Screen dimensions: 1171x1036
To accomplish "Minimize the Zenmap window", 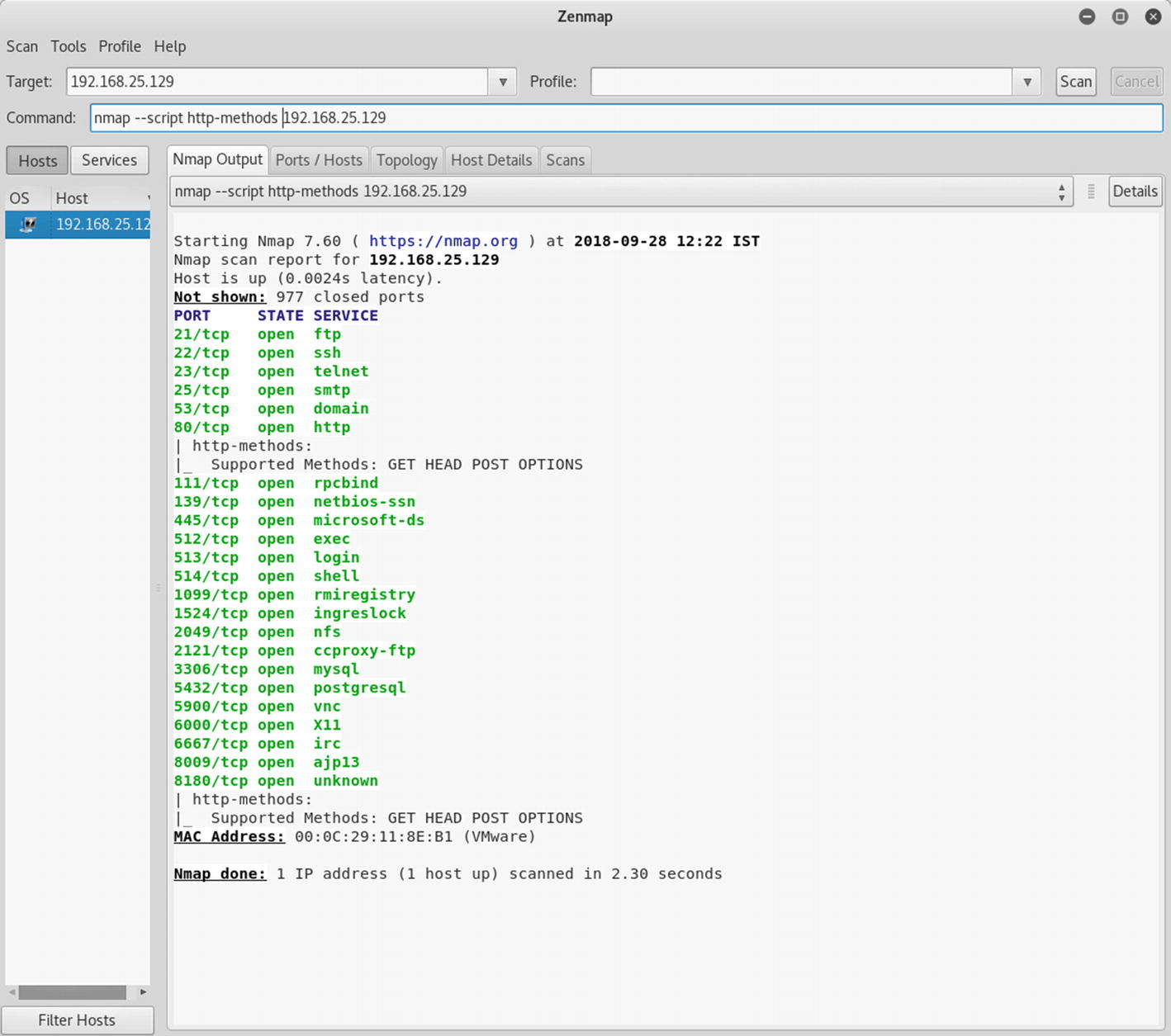I will 1087,17.
